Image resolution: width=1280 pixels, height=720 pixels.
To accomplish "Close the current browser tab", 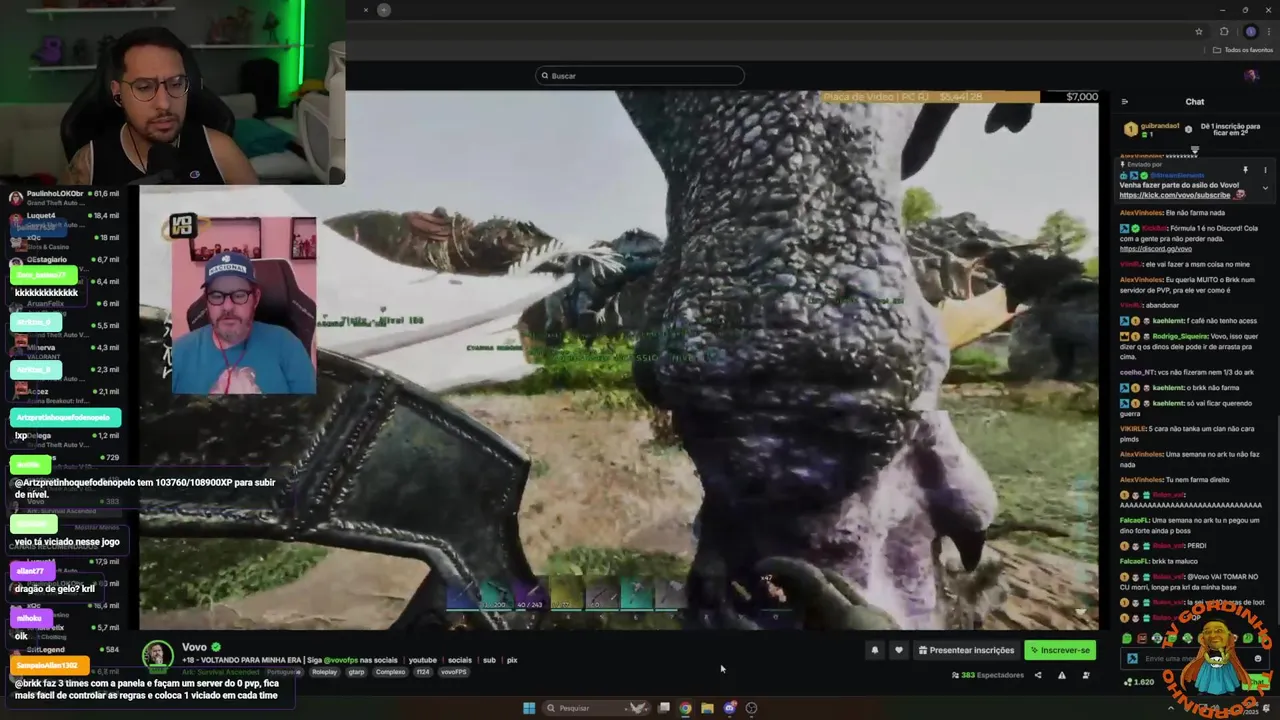I will coord(366,10).
